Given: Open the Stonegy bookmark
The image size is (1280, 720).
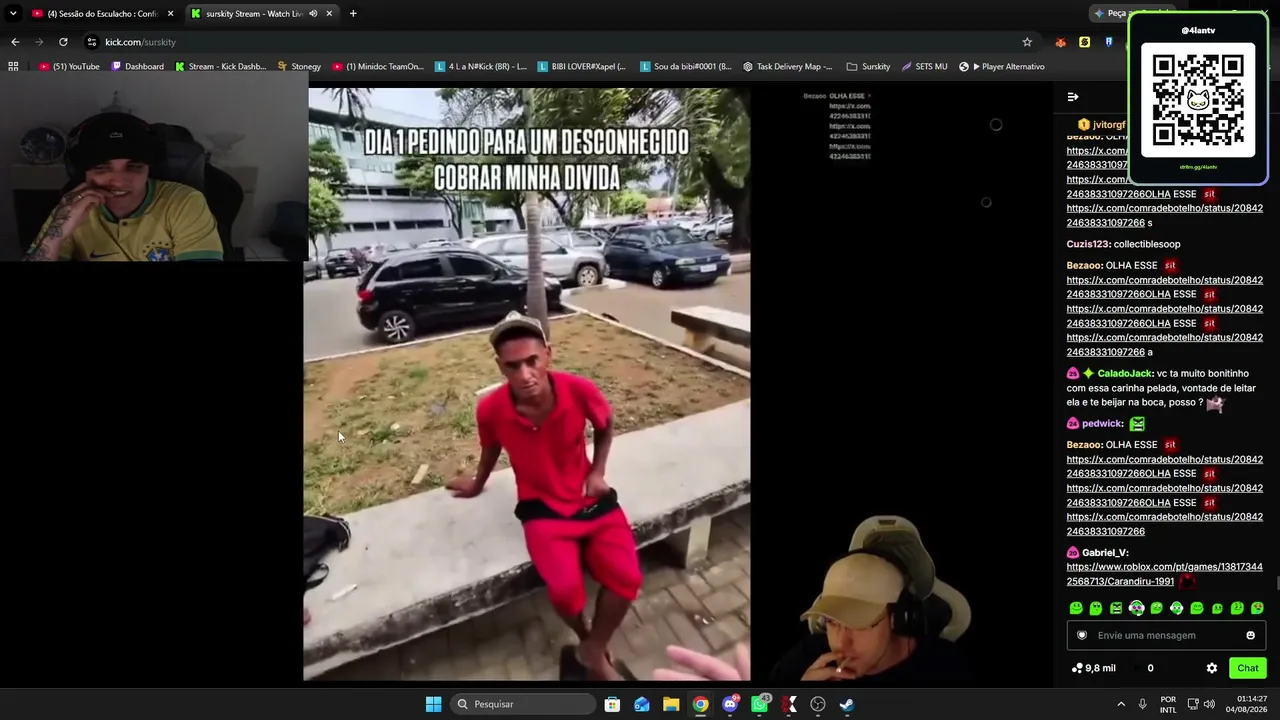Looking at the screenshot, I should click(x=299, y=67).
